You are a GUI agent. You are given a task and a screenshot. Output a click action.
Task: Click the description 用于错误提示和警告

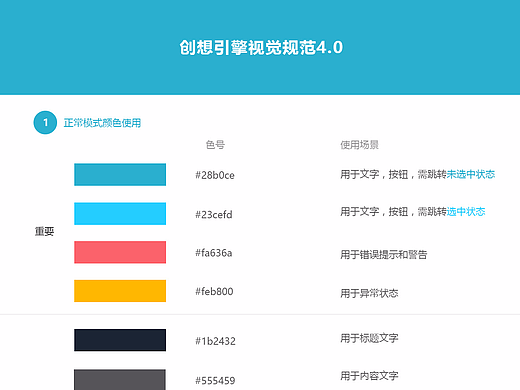(x=384, y=255)
